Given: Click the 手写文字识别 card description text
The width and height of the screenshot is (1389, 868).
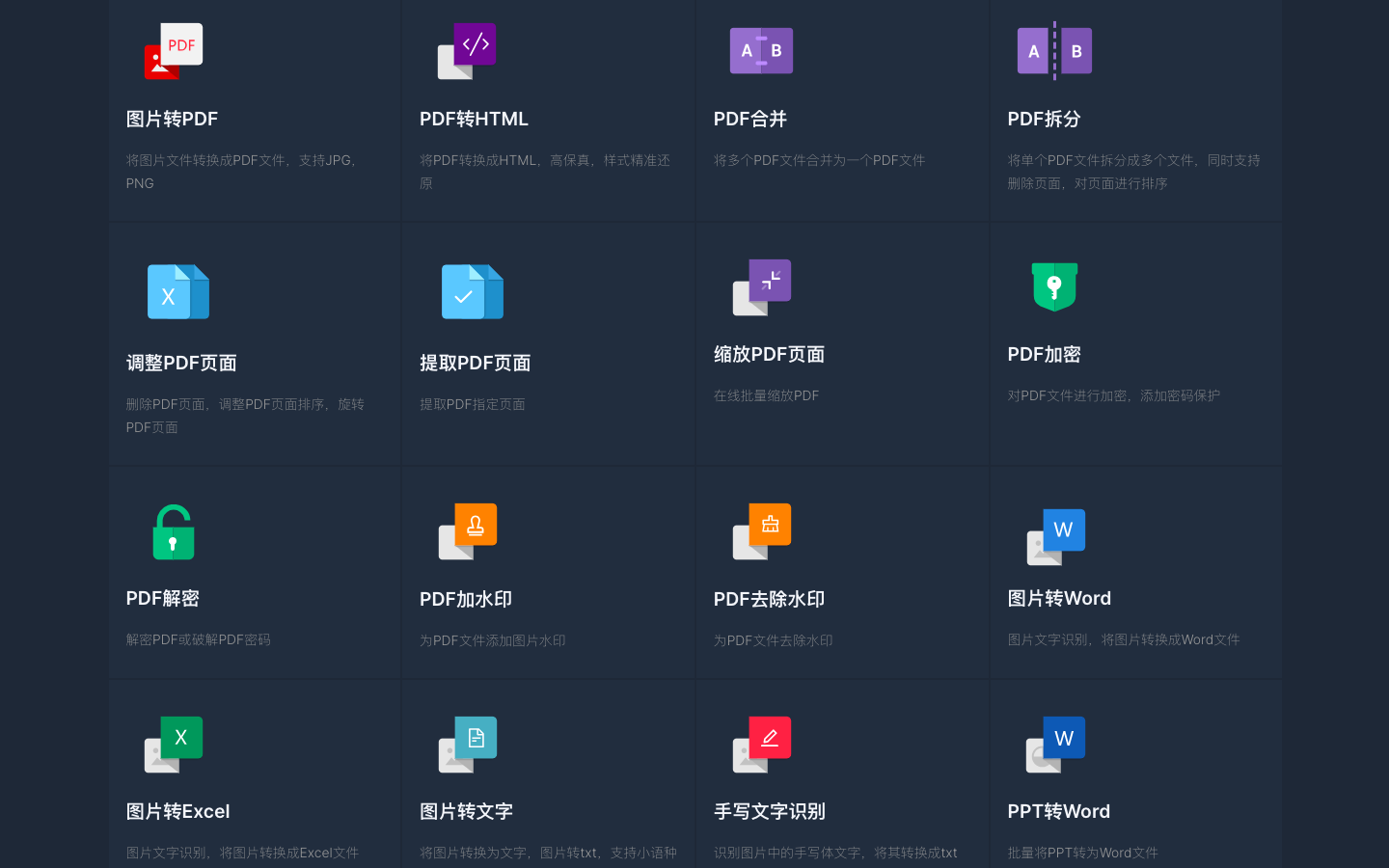Looking at the screenshot, I should (x=834, y=853).
